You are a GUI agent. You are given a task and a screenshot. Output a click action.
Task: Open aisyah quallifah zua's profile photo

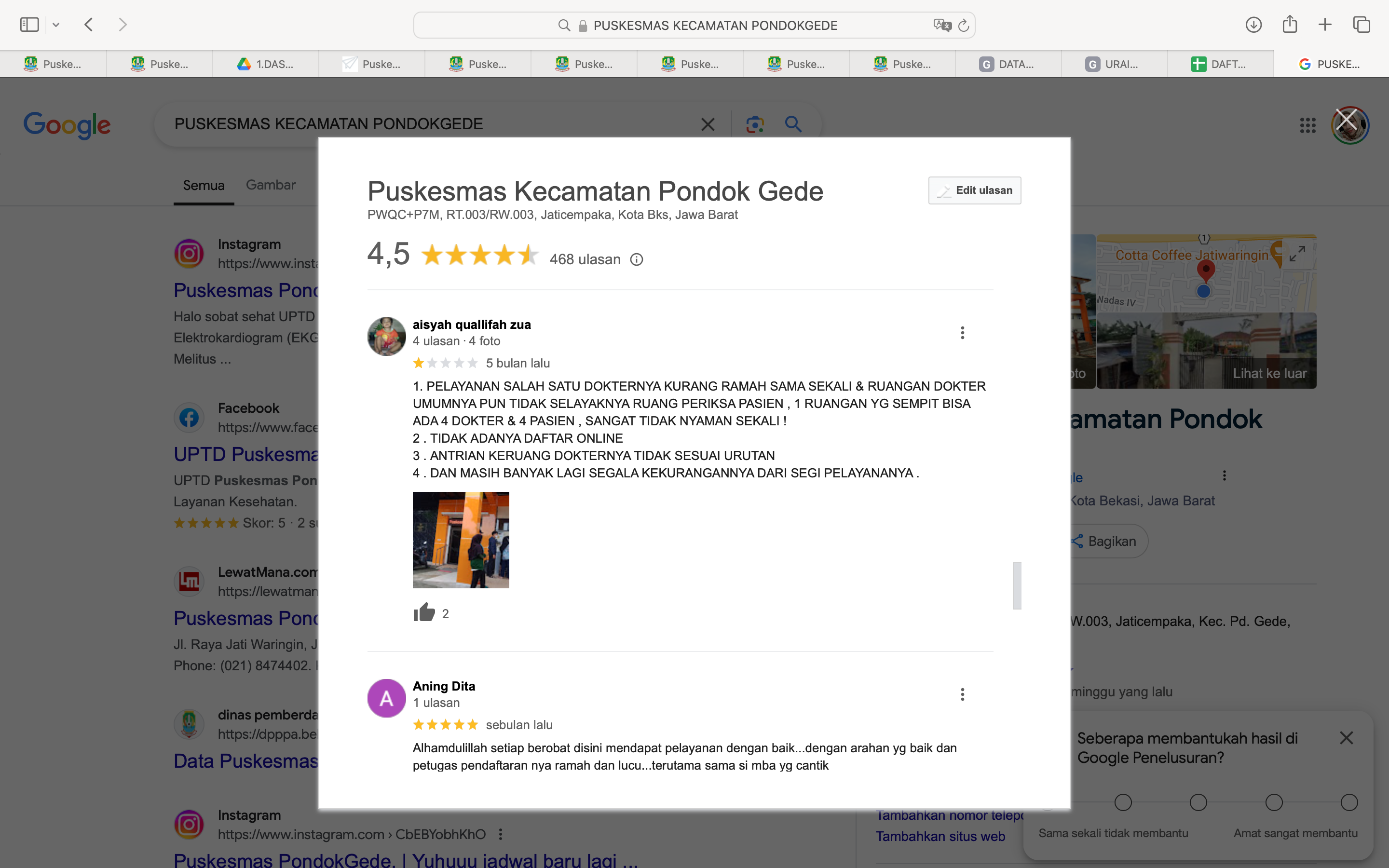click(386, 337)
